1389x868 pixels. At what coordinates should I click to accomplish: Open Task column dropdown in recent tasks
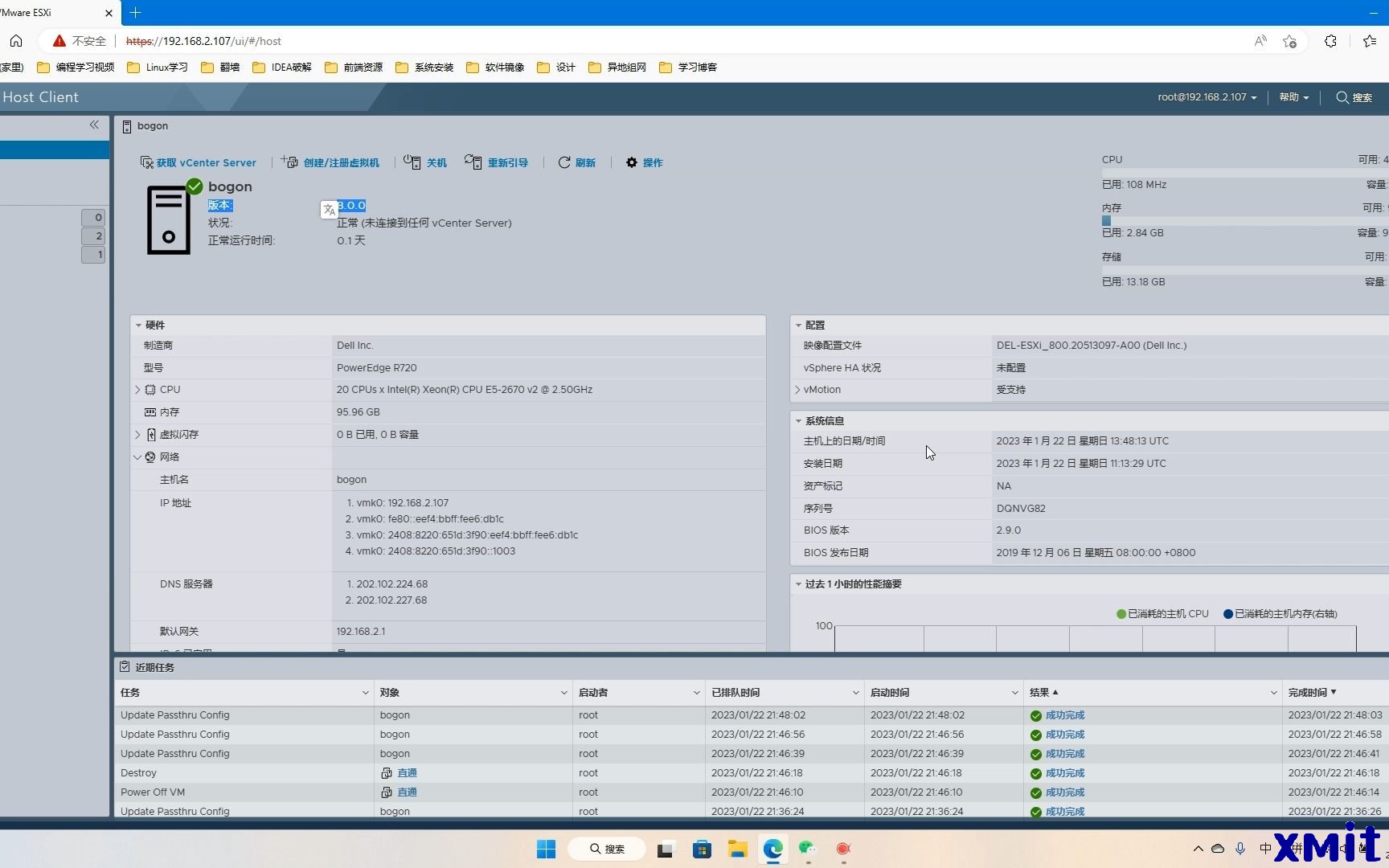pyautogui.click(x=365, y=693)
